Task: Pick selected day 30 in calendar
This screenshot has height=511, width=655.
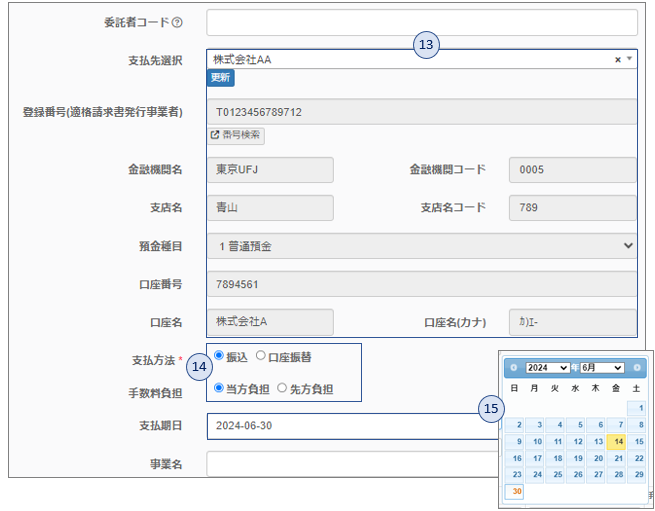Action: (514, 491)
